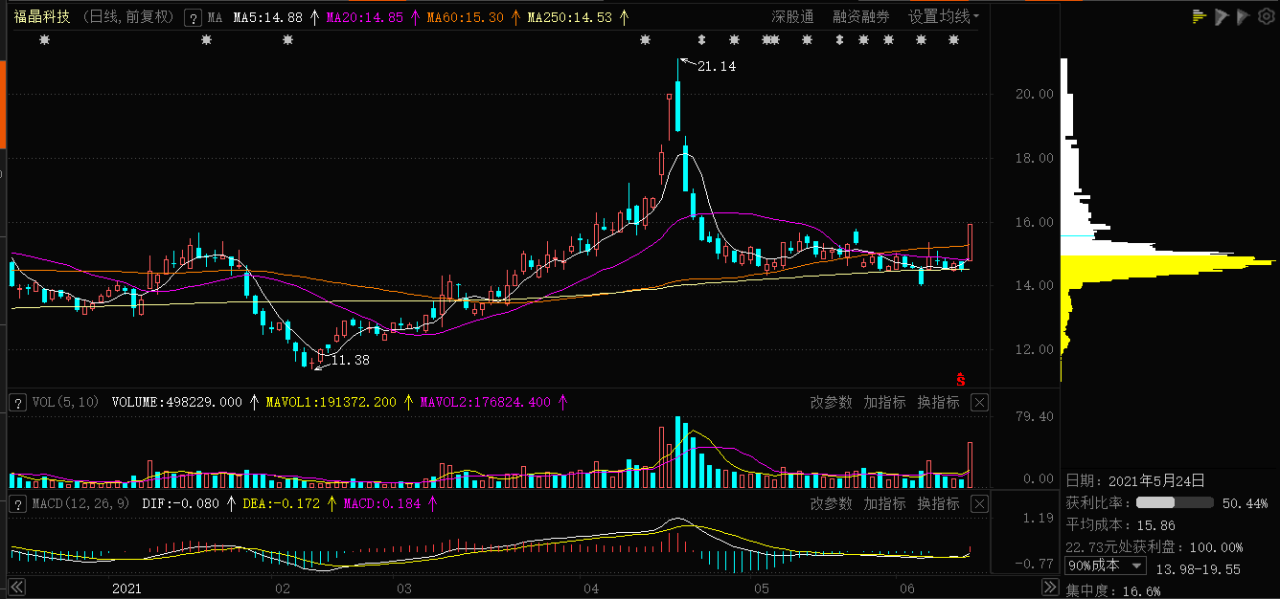Click the help icon next to MACD(12,26,9)

coord(17,504)
